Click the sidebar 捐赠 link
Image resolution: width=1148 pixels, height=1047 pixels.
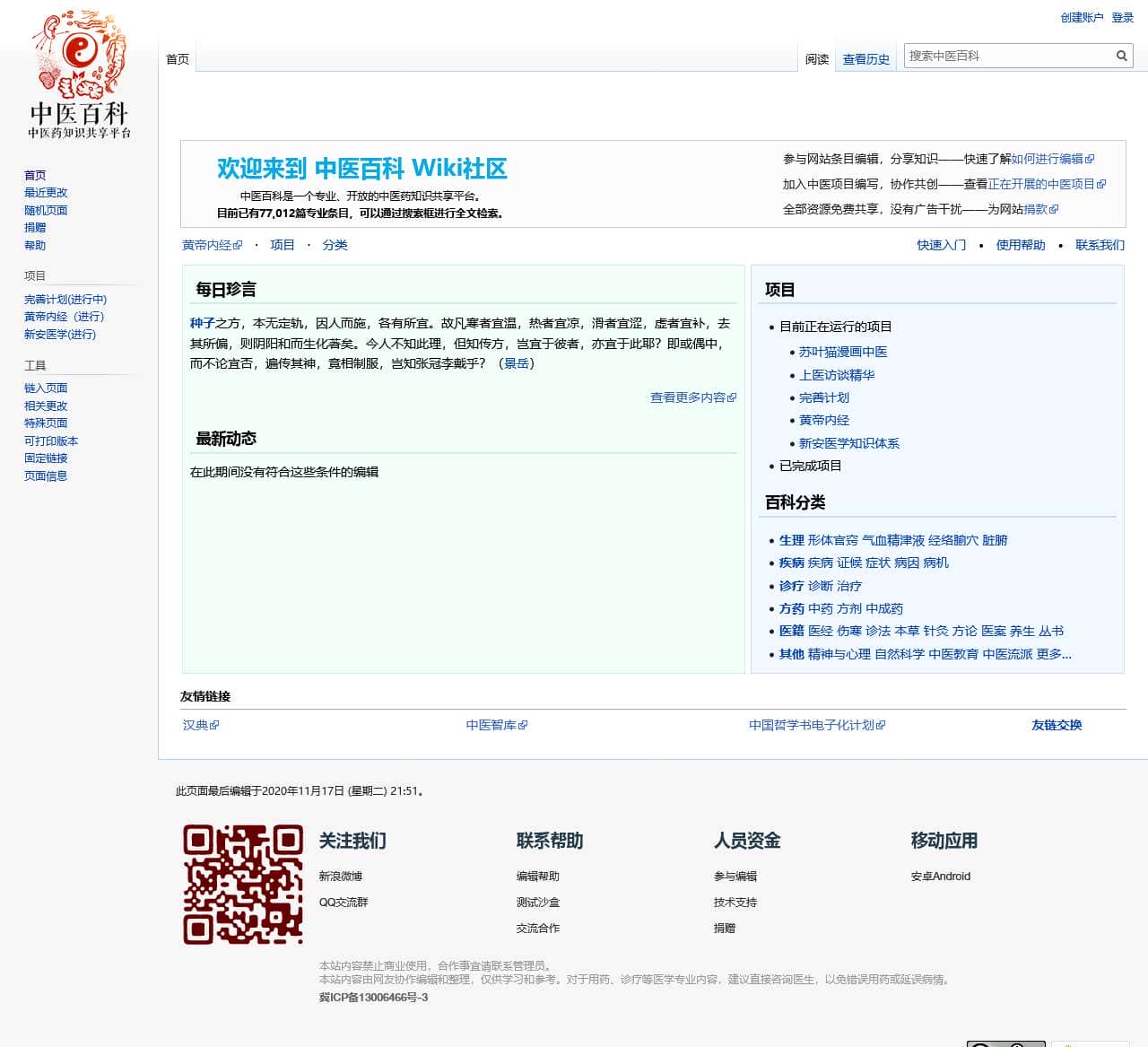[x=35, y=228]
